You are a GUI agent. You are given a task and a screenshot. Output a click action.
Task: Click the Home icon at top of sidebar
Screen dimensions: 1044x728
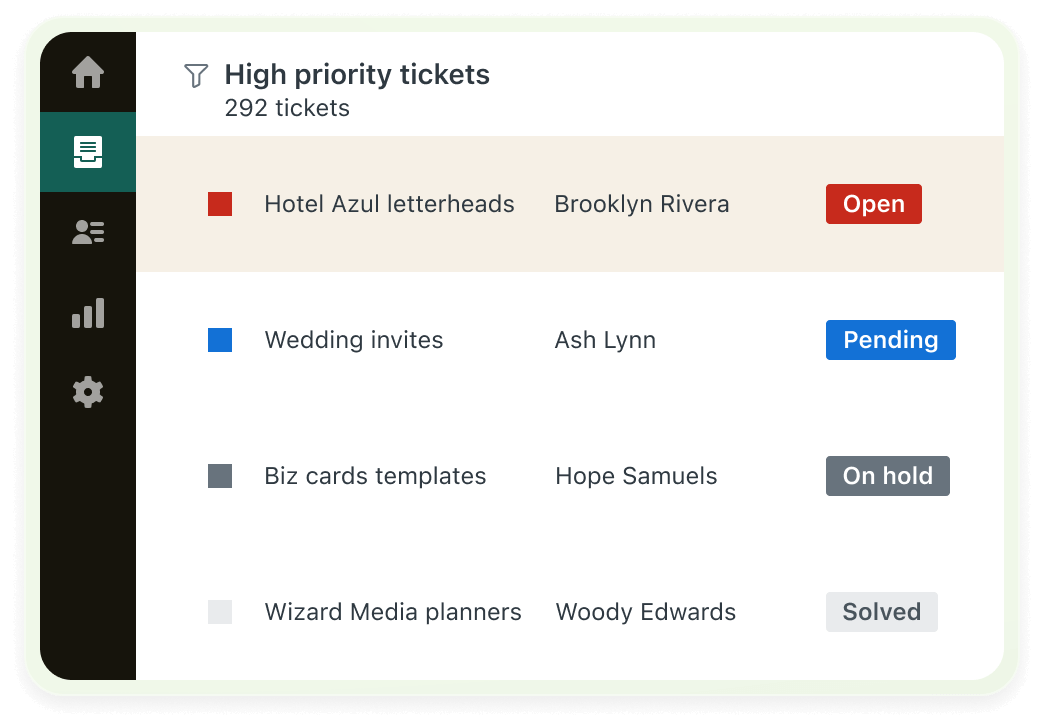(x=88, y=73)
